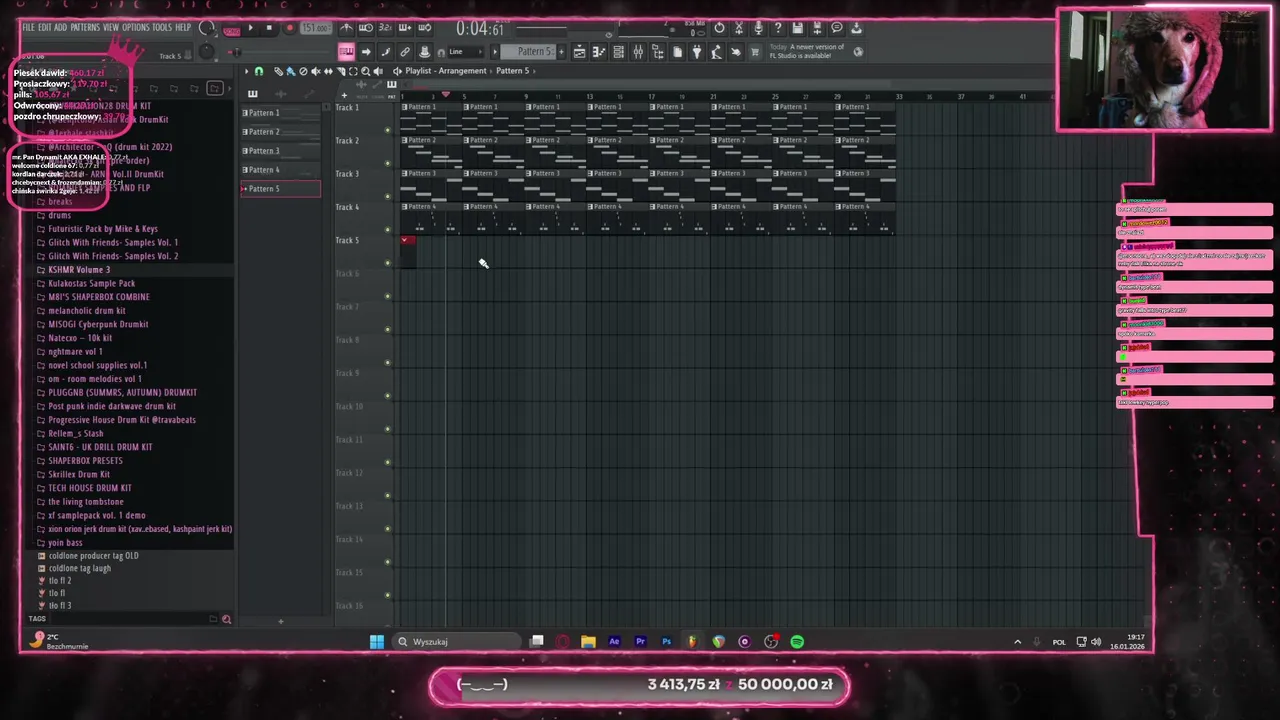Open the Mixer view icon
The width and height of the screenshot is (1280, 720).
pos(638,52)
